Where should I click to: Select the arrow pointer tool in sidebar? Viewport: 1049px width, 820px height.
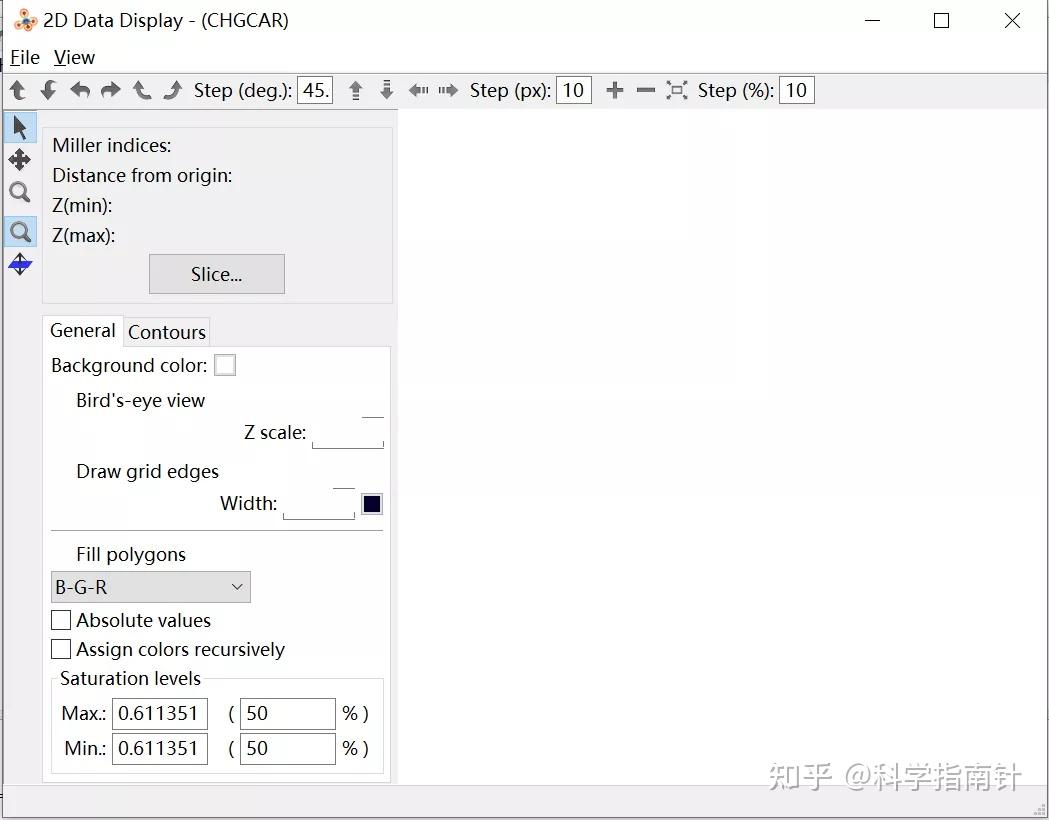pyautogui.click(x=20, y=127)
